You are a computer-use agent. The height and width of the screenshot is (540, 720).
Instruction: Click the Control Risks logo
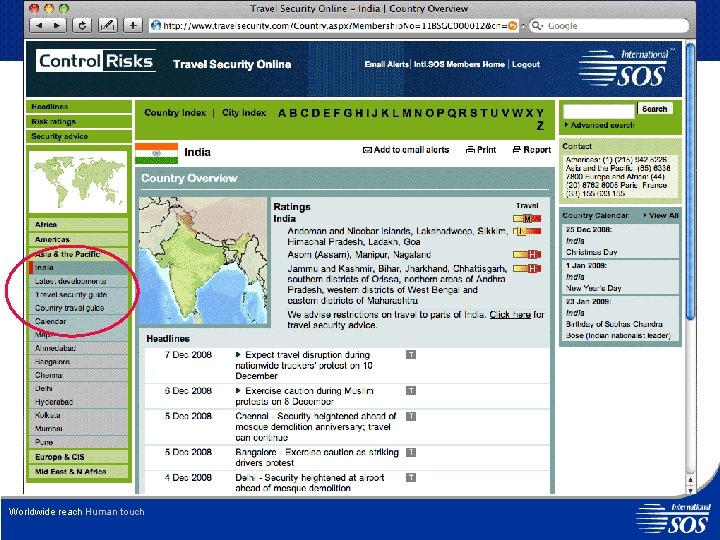[x=96, y=61]
